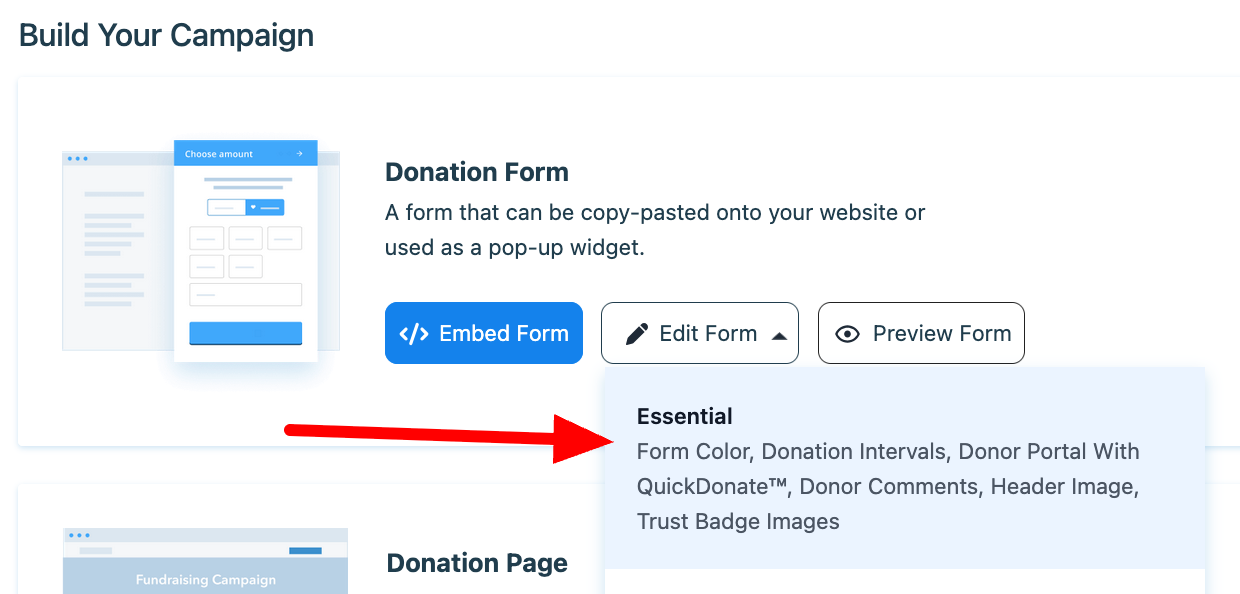This screenshot has height=594, width=1240.
Task: Click the Choose amount text in illustration
Action: (x=219, y=154)
